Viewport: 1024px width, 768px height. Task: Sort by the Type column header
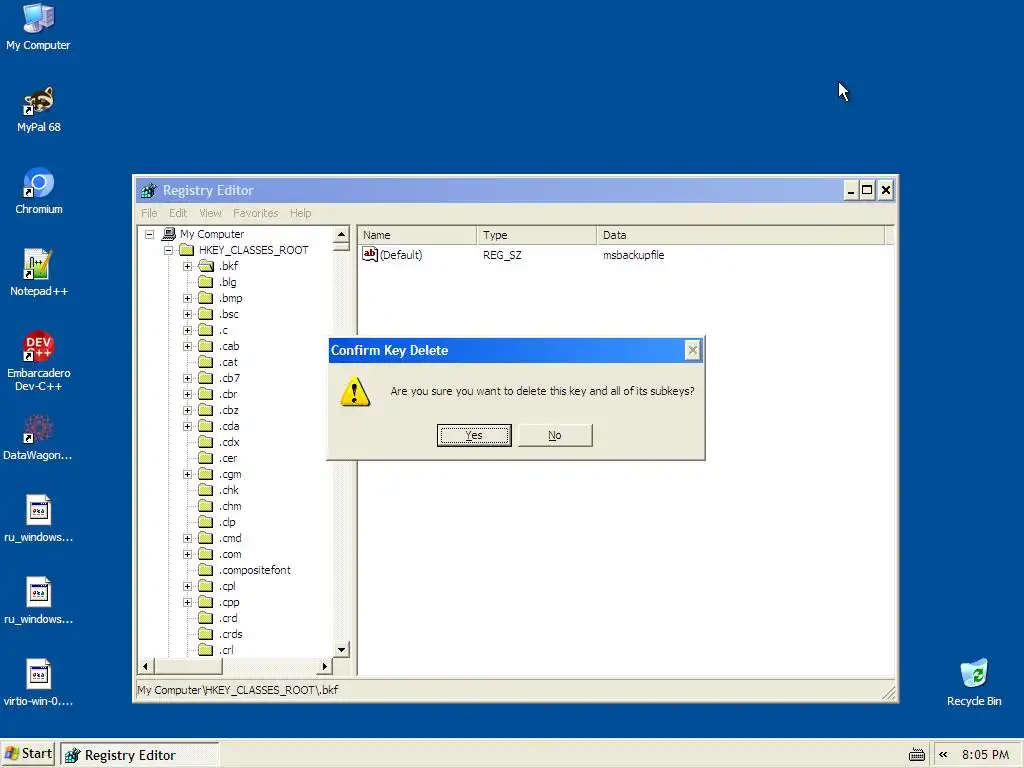(537, 235)
